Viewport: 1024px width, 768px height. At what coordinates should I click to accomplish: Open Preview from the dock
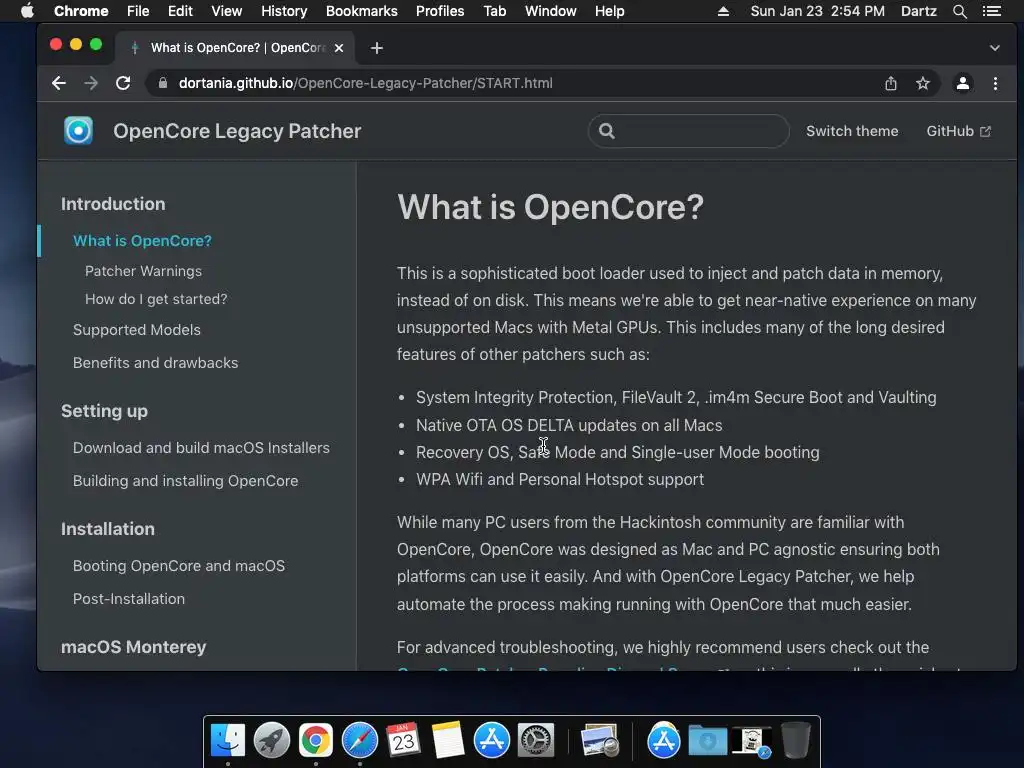click(600, 741)
